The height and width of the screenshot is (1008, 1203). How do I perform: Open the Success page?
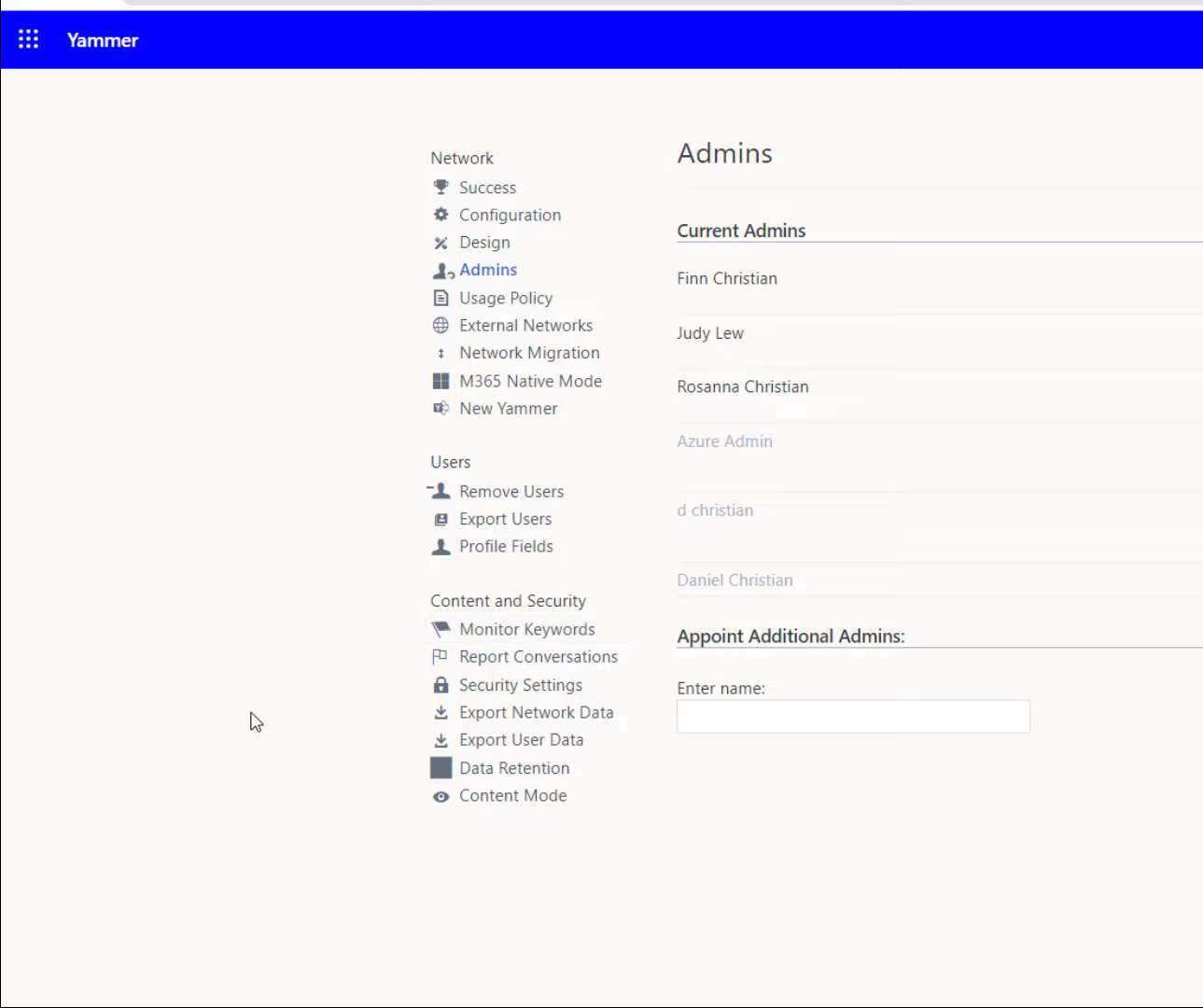[487, 188]
